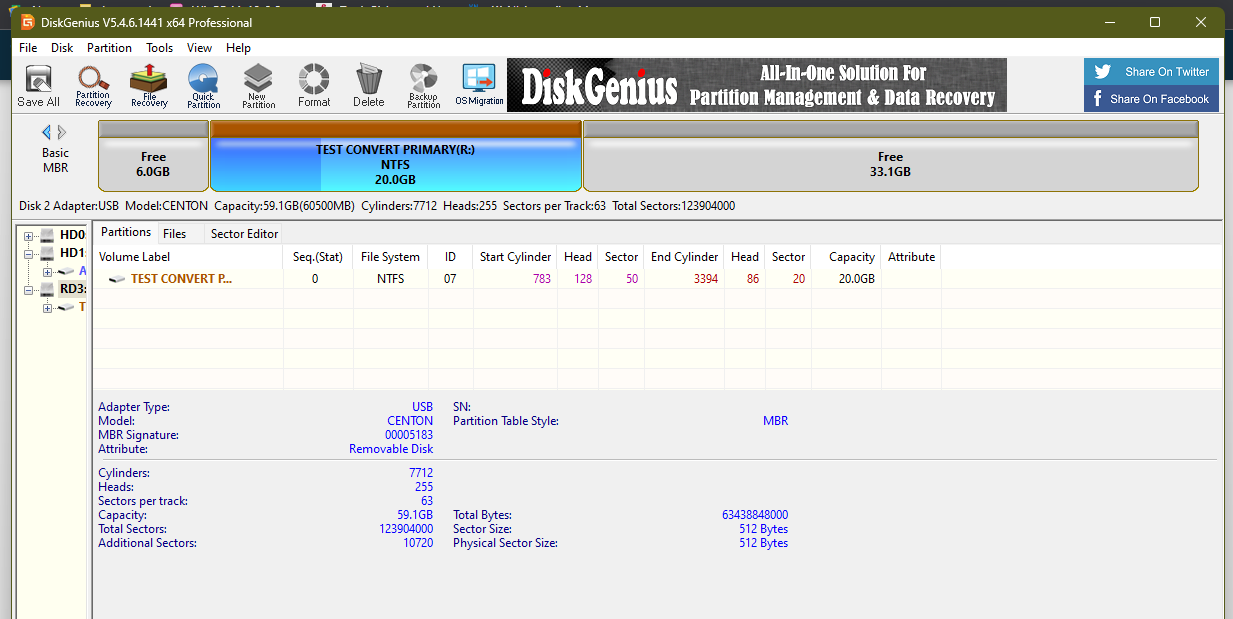The width and height of the screenshot is (1233, 619).
Task: Click the Attribute column header
Action: [911, 257]
